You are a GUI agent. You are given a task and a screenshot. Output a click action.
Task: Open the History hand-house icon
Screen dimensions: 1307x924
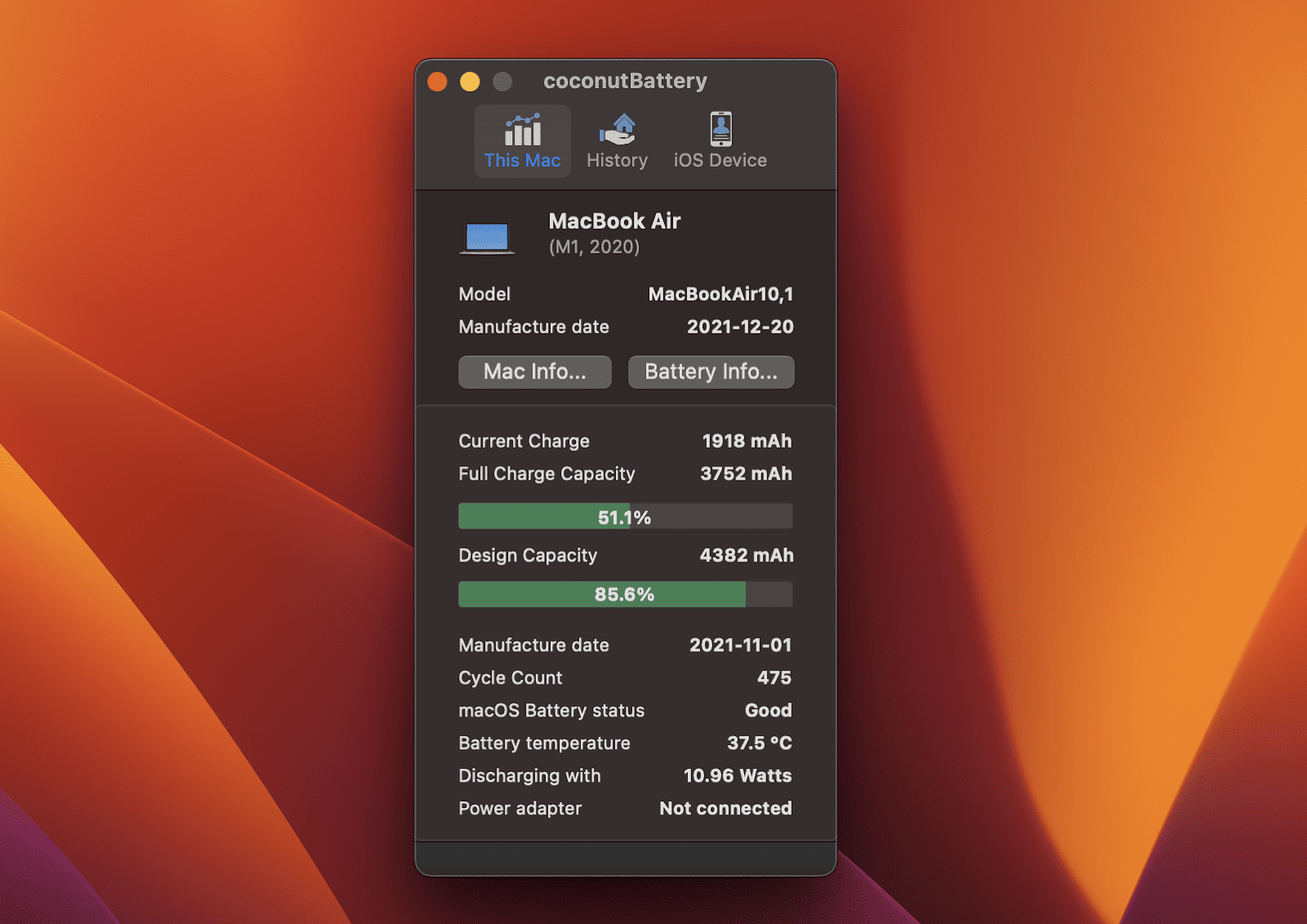(x=618, y=129)
